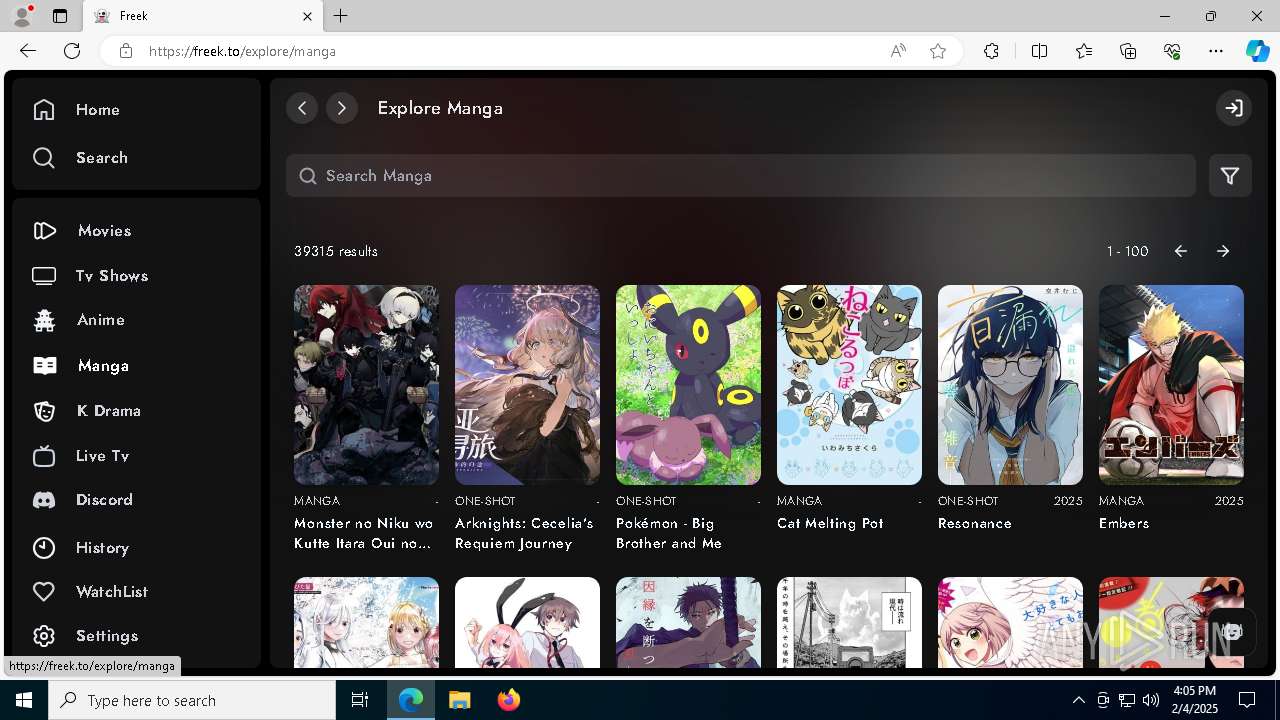Open WatchList heart icon
Viewport: 1280px width, 720px height.
44,592
